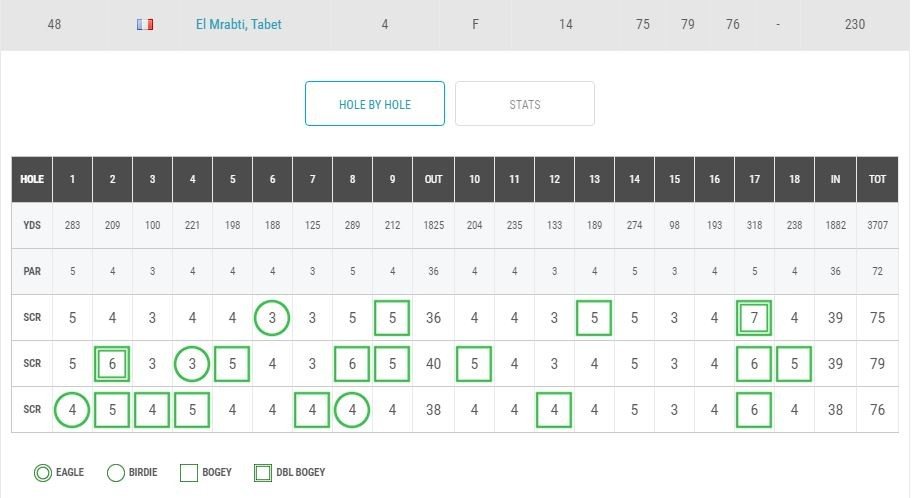Open the El Mrabti, Tabet player link
This screenshot has width=912, height=498.
point(238,24)
